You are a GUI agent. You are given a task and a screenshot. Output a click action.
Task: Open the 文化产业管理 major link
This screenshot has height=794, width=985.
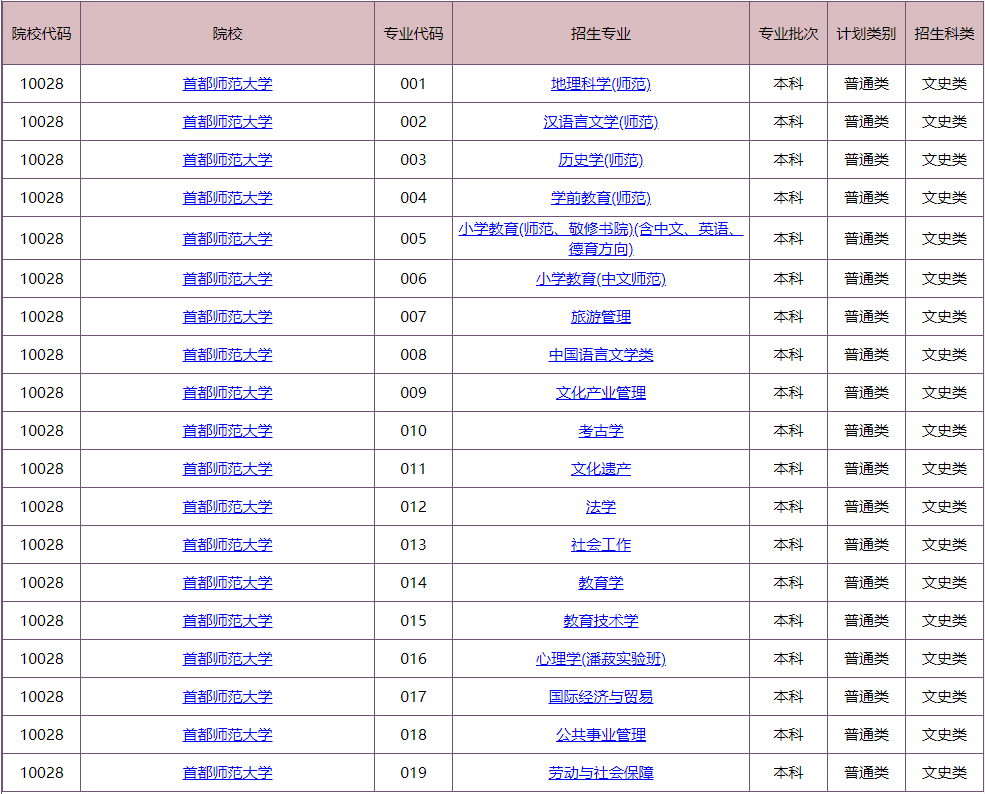601,393
